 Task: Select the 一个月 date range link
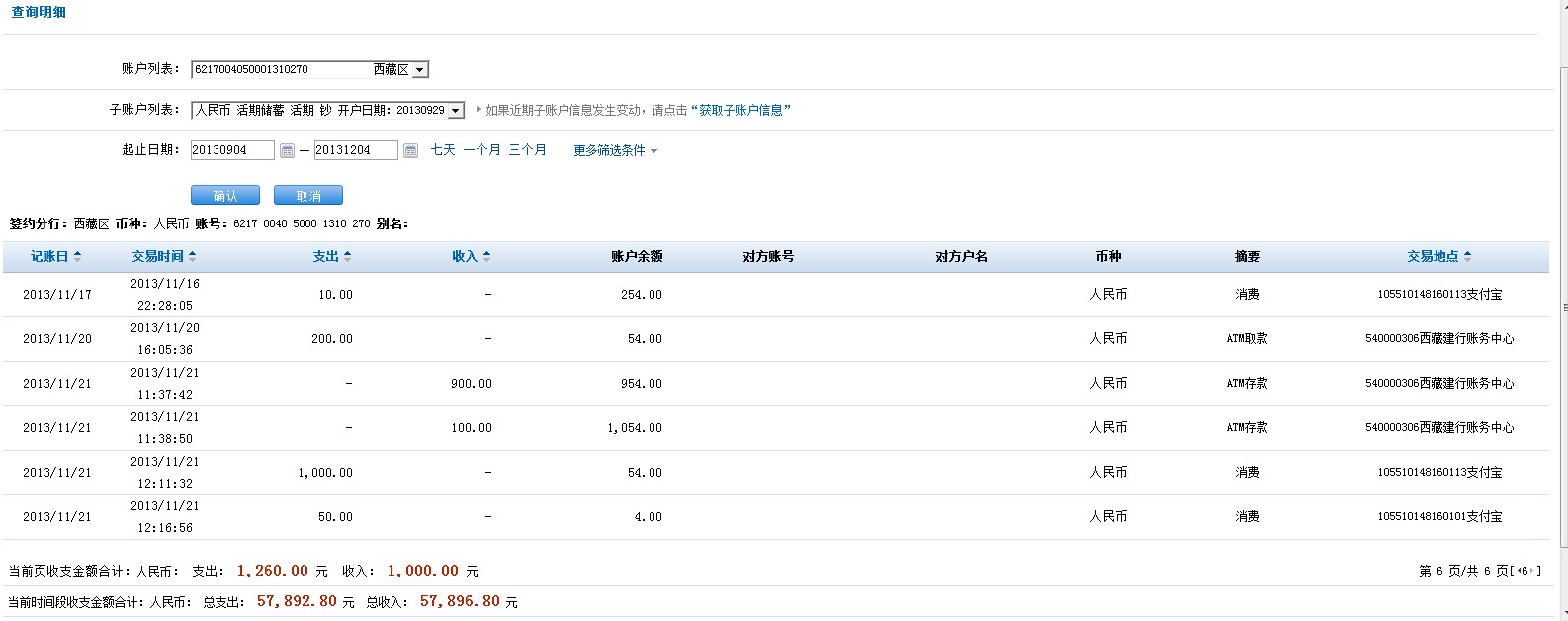click(481, 150)
